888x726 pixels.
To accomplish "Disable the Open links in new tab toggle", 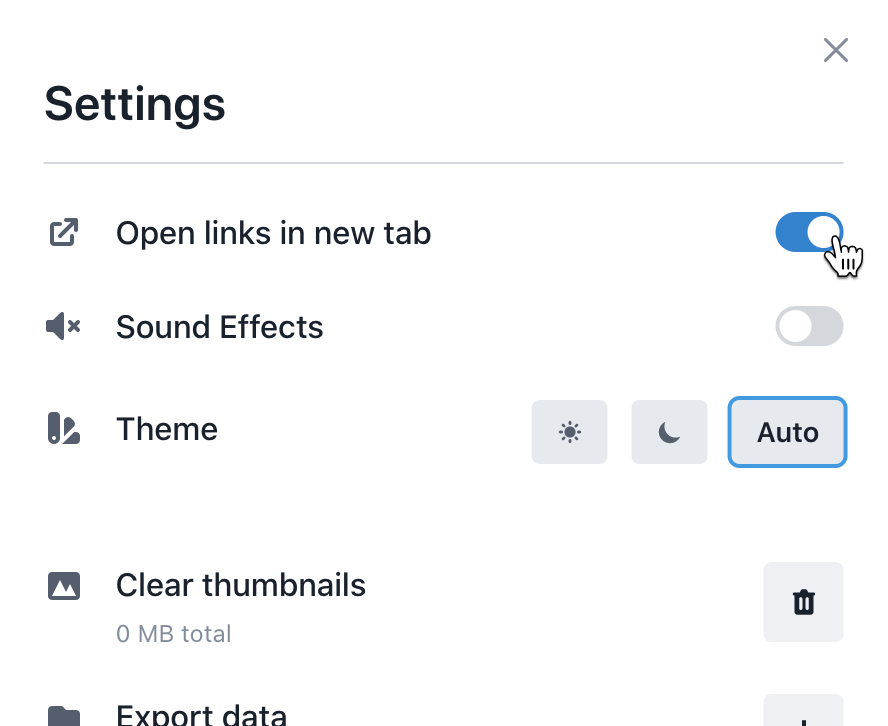I will click(x=809, y=232).
